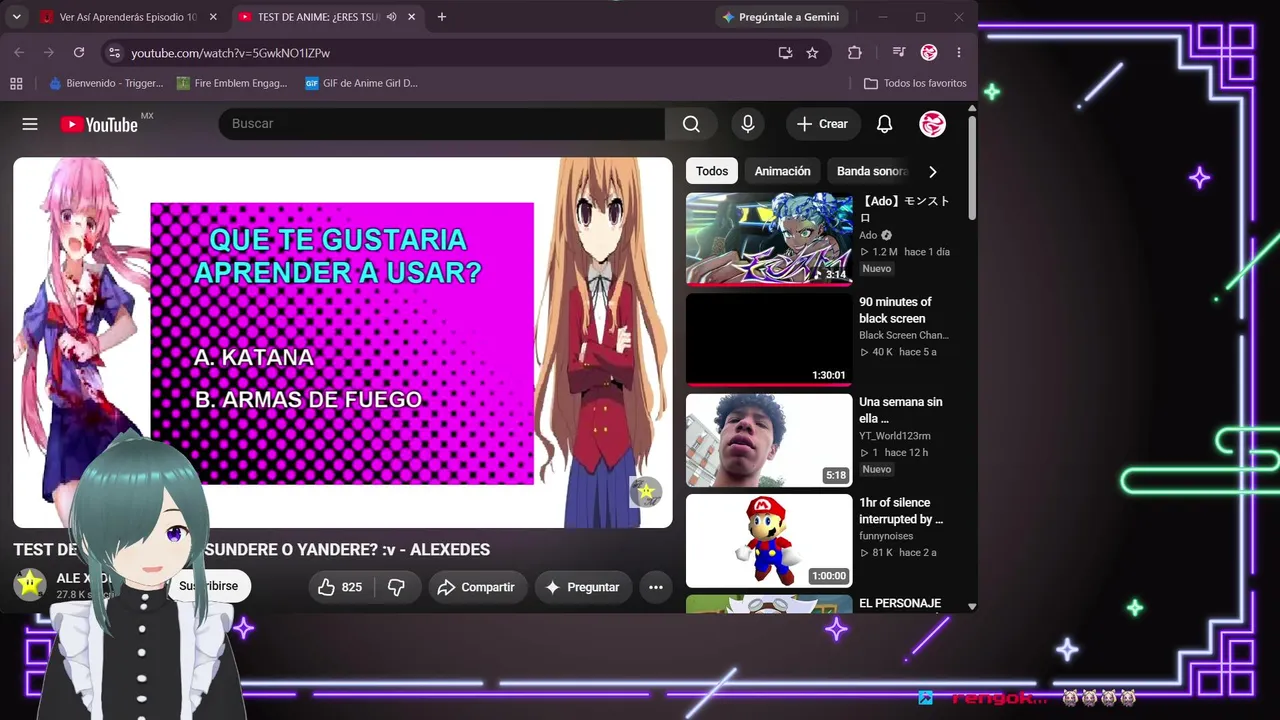Viewport: 1280px width, 720px height.
Task: Close the TEST DE ANIME tab
Action: pyautogui.click(x=411, y=17)
